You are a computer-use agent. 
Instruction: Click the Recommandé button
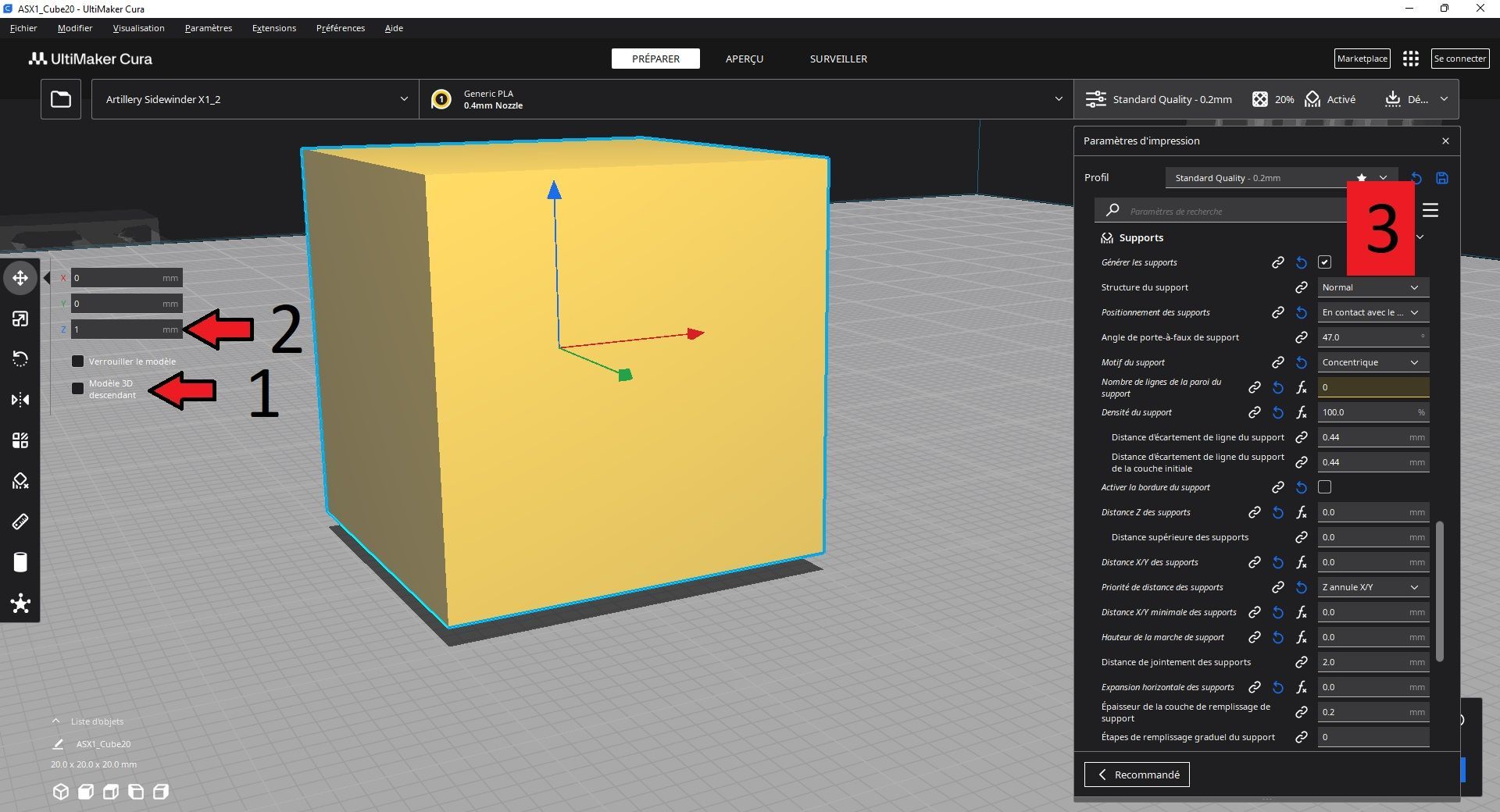pyautogui.click(x=1137, y=775)
